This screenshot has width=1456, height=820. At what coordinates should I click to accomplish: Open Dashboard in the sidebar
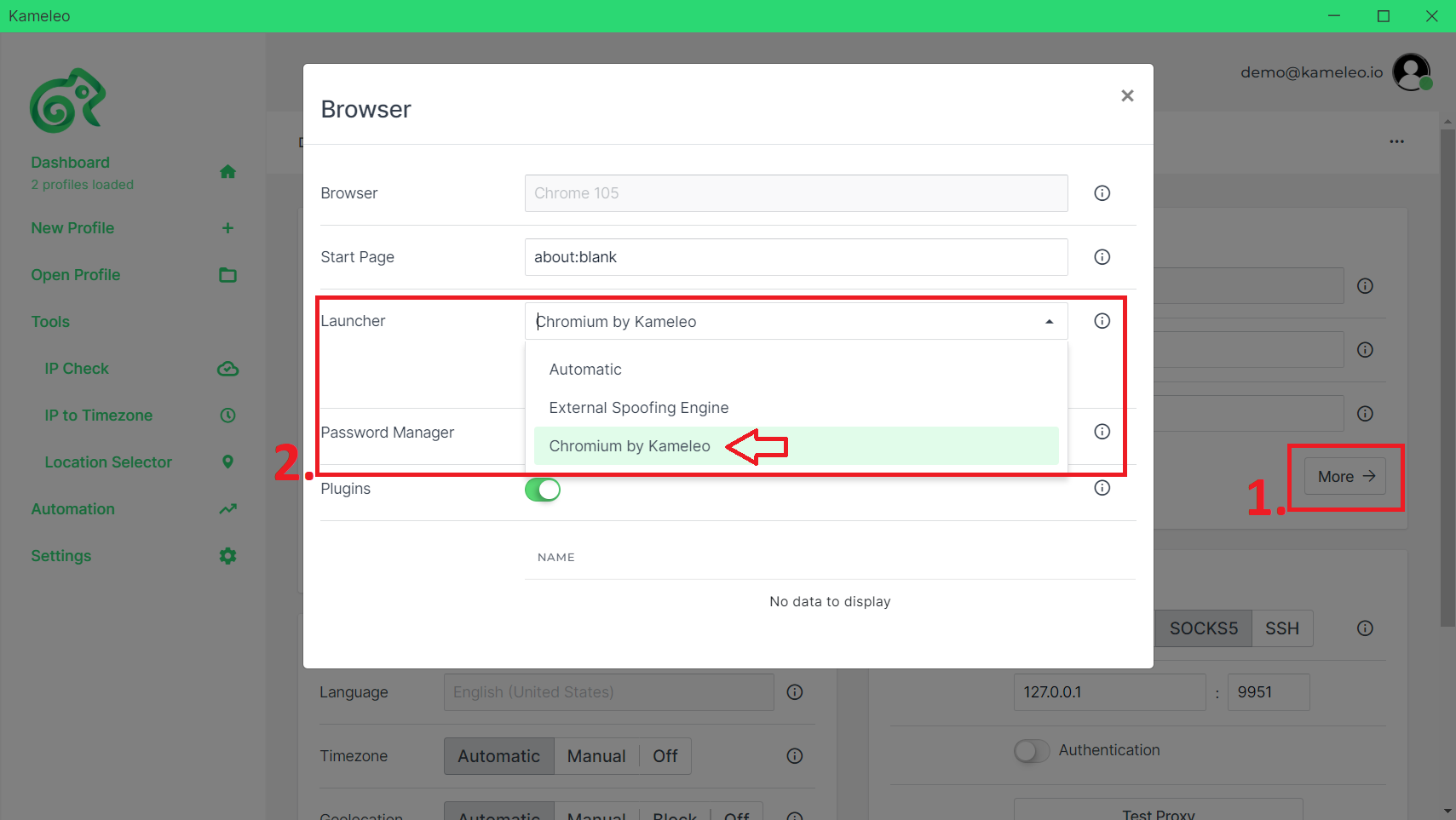(71, 163)
